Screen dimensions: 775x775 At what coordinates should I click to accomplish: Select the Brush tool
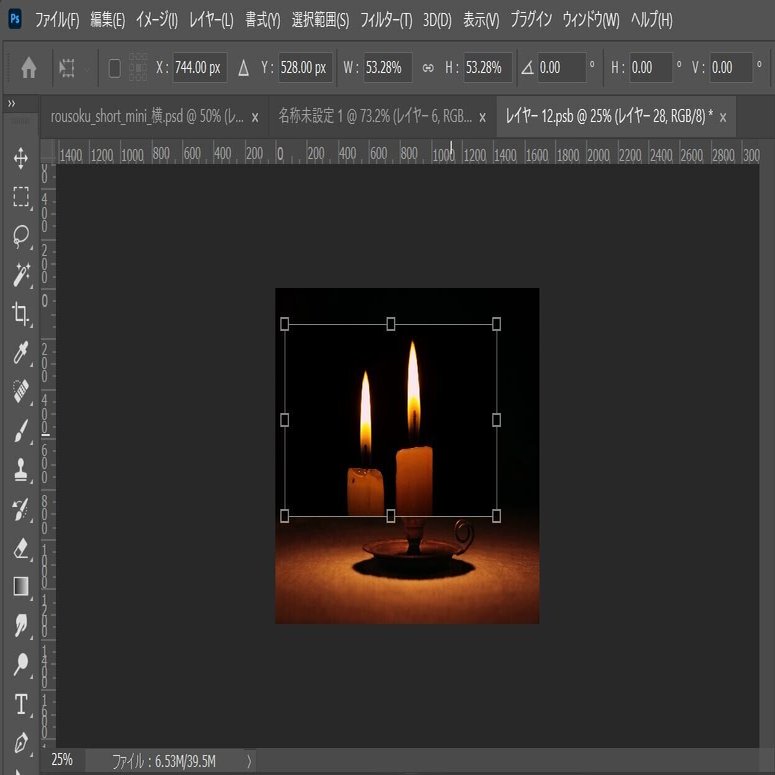pos(20,431)
